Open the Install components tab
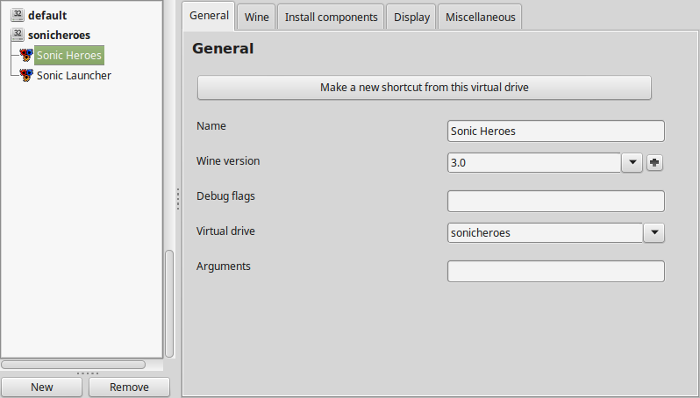The height and width of the screenshot is (398, 700). pyautogui.click(x=331, y=17)
